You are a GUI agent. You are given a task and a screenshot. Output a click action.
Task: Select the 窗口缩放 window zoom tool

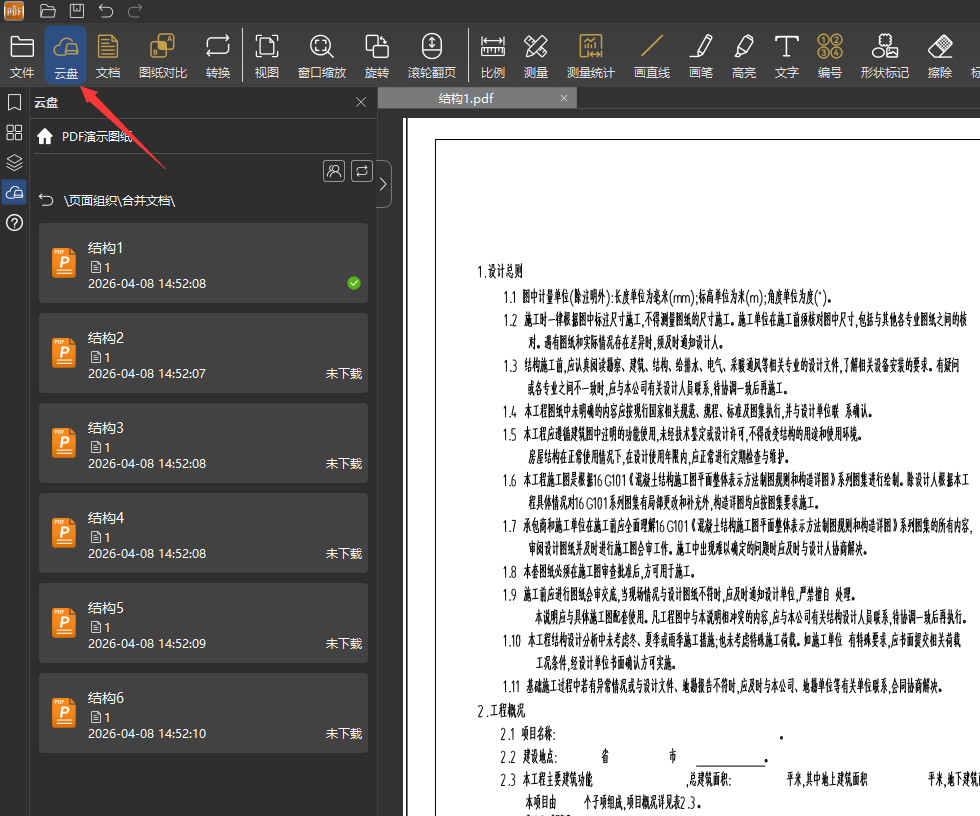pos(321,55)
